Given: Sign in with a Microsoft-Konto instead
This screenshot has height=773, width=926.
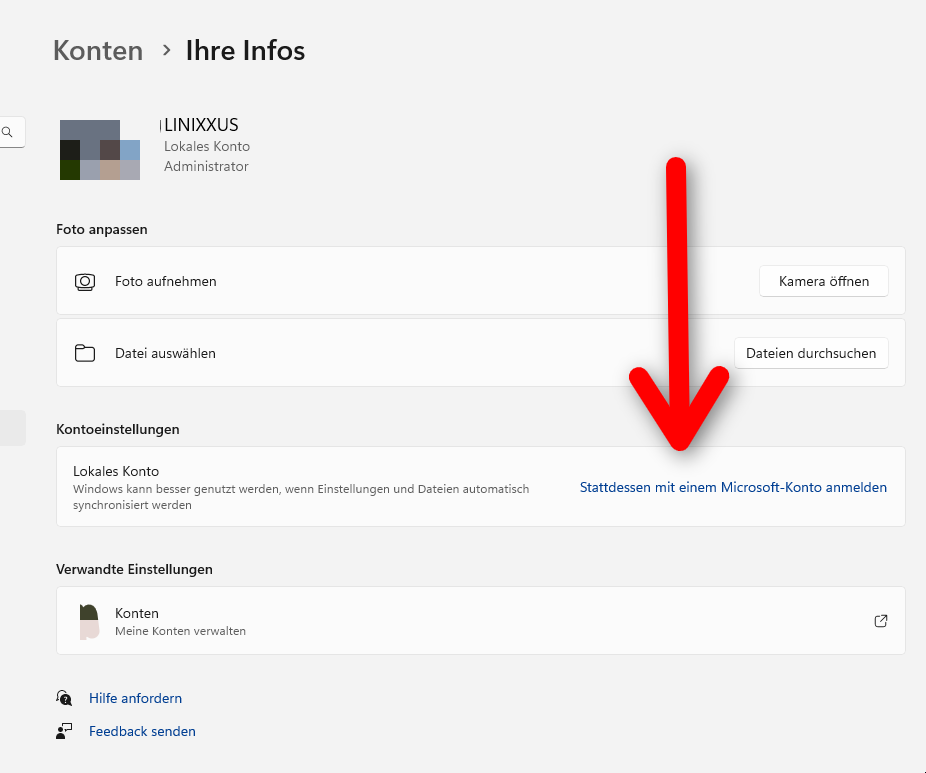Looking at the screenshot, I should (733, 488).
